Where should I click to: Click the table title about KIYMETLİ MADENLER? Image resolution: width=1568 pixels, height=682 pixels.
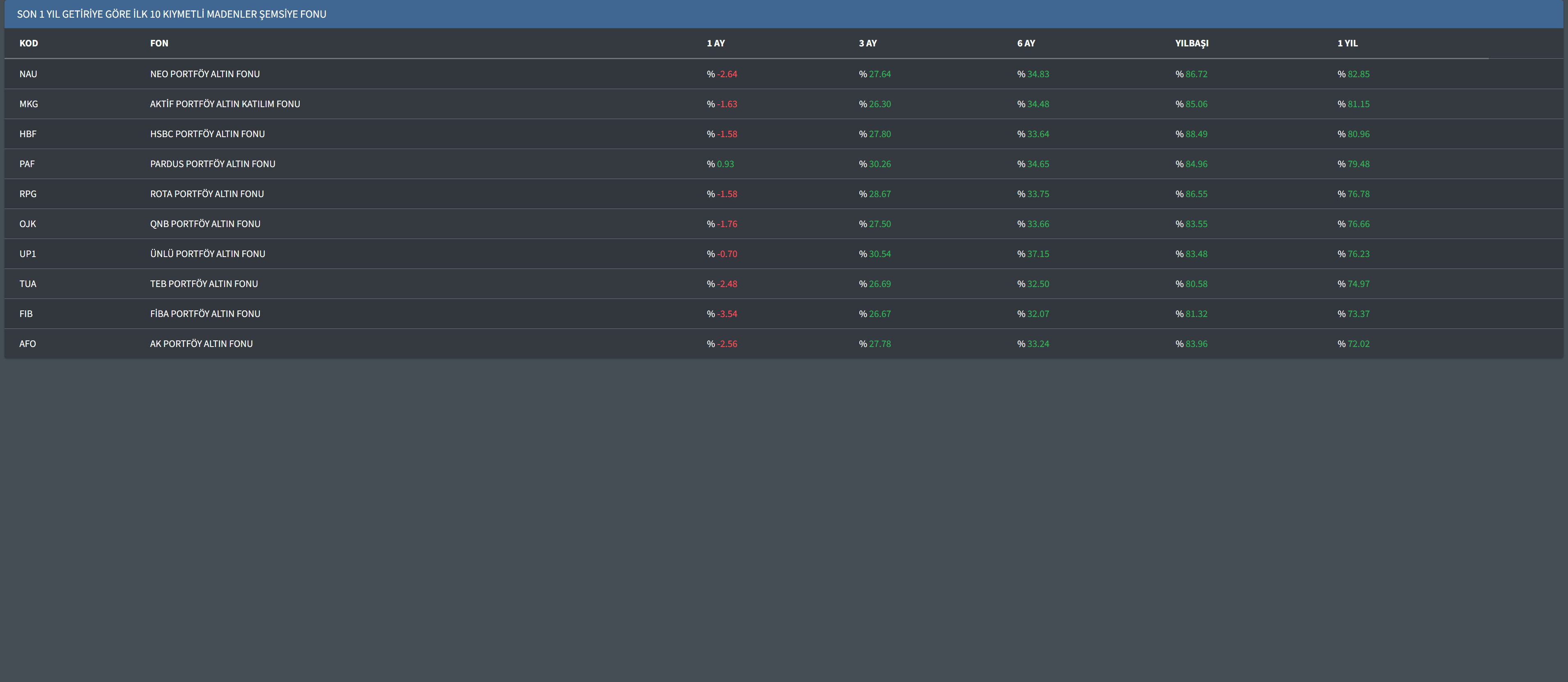171,14
